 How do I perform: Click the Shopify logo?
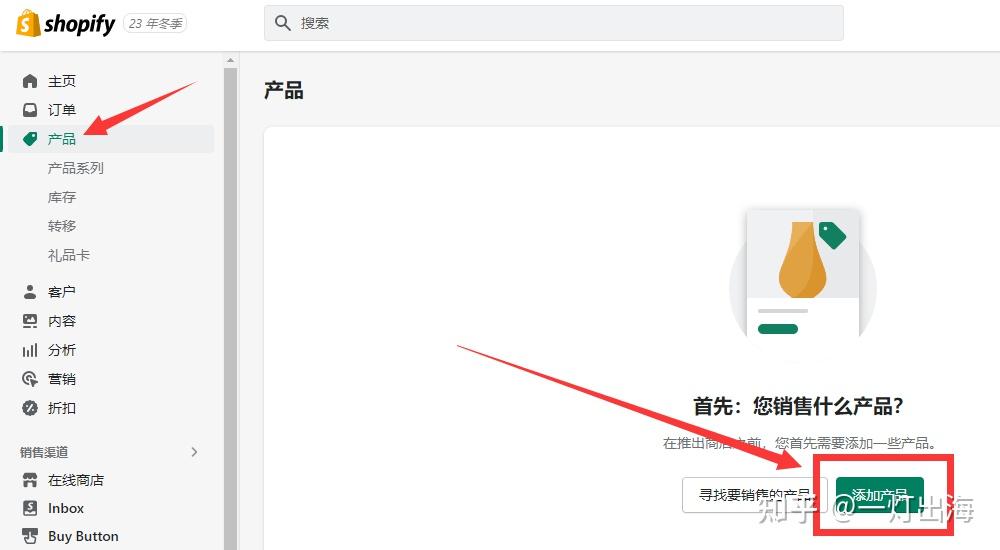click(x=65, y=24)
